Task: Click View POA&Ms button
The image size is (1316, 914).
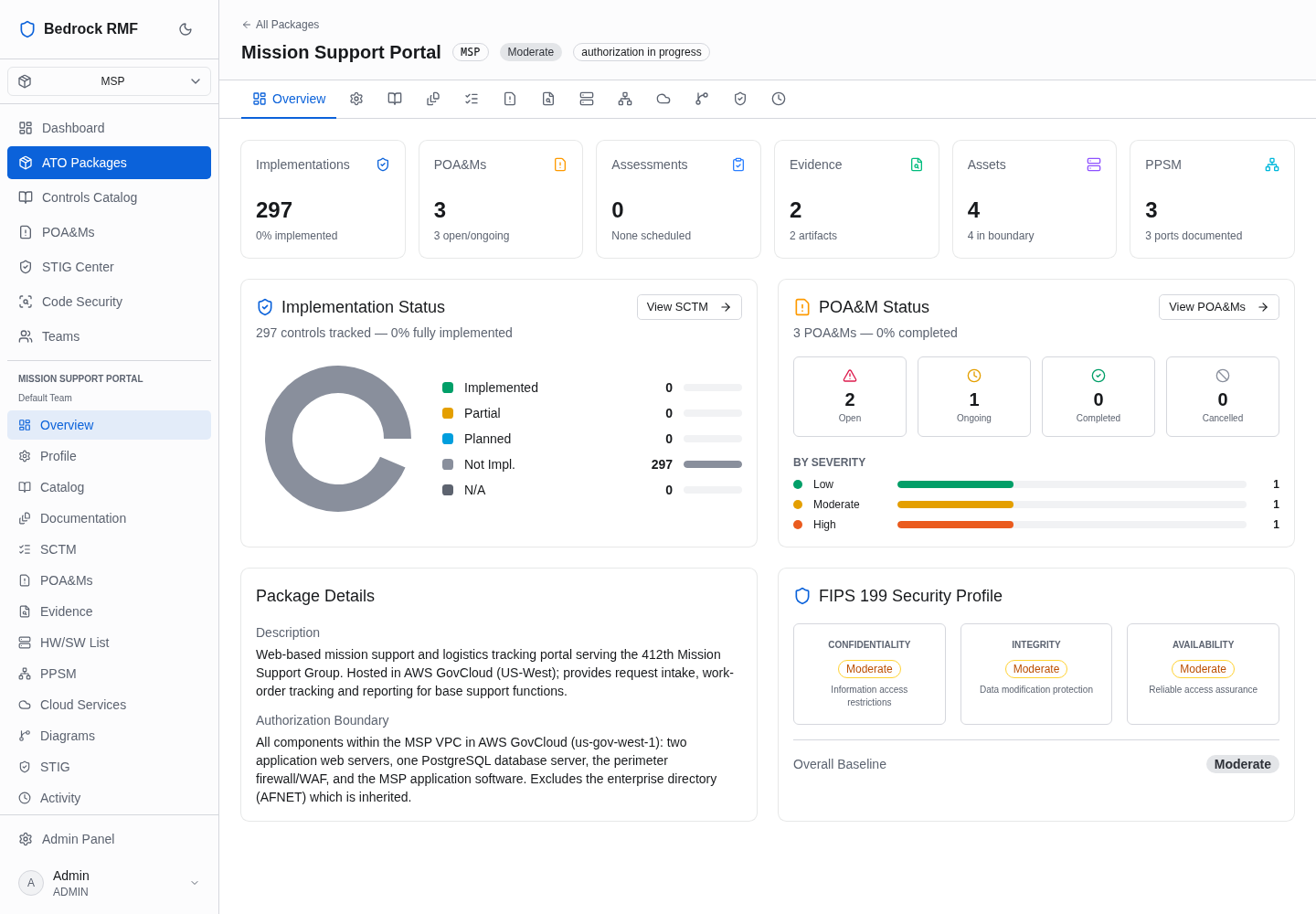Action: 1219,307
